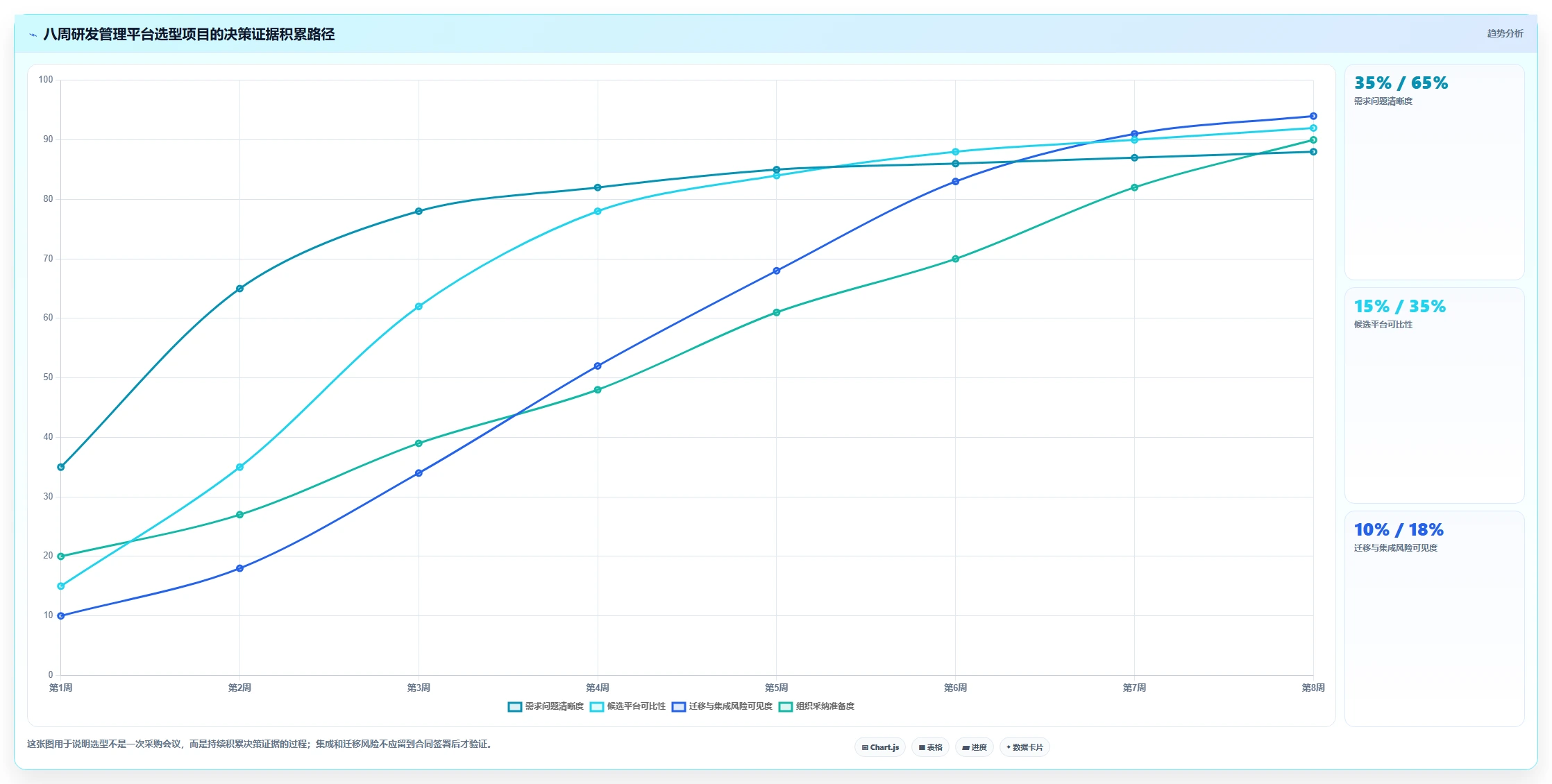Image resolution: width=1552 pixels, height=784 pixels.
Task: Select 组织采纳准备度 point at 第5周 (61)
Action: click(777, 312)
